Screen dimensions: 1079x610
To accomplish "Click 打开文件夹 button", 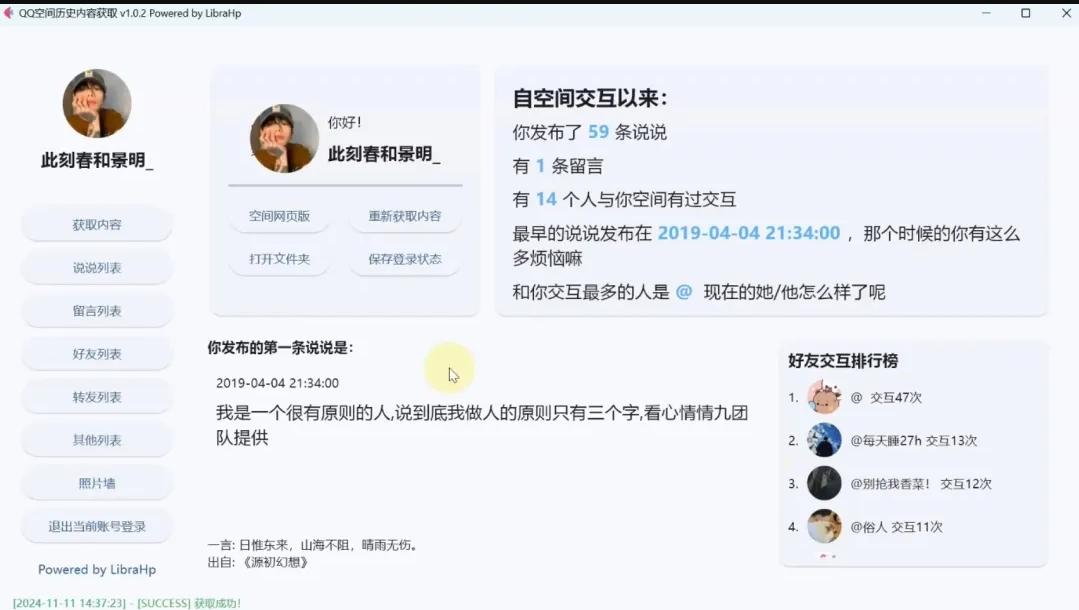I will point(279,259).
